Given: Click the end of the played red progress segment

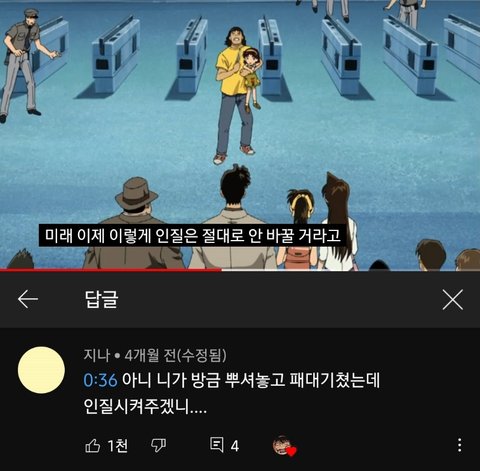Looking at the screenshot, I should [x=220, y=270].
